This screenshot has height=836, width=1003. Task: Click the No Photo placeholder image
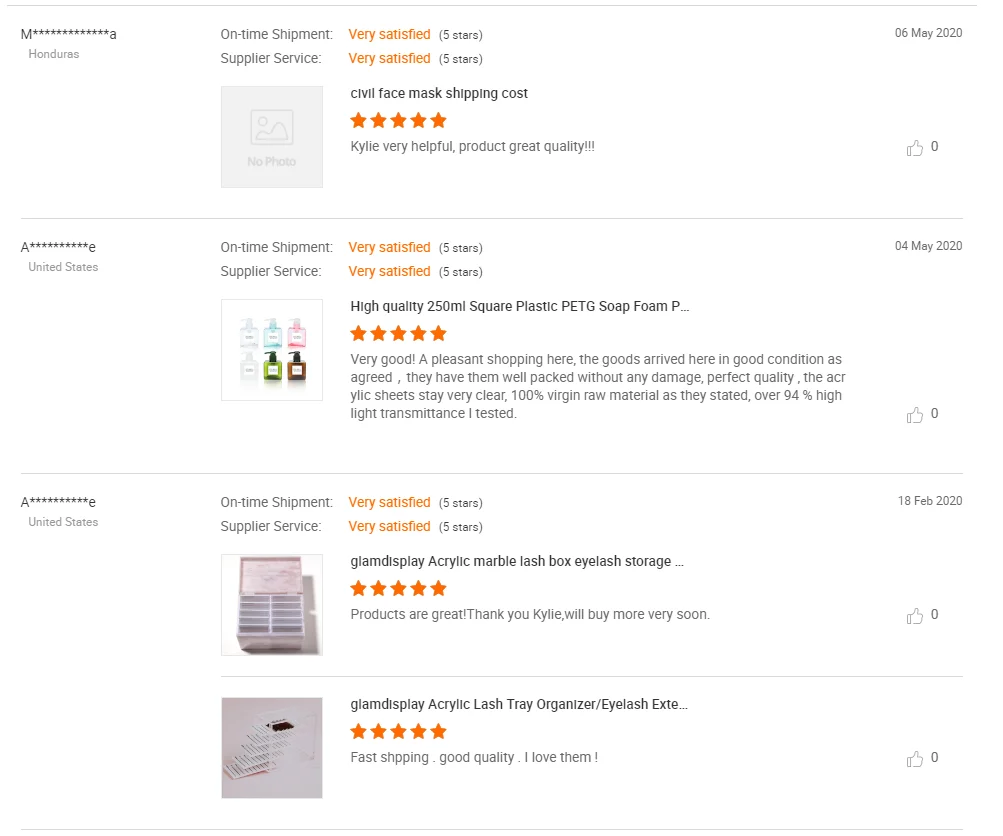(272, 137)
